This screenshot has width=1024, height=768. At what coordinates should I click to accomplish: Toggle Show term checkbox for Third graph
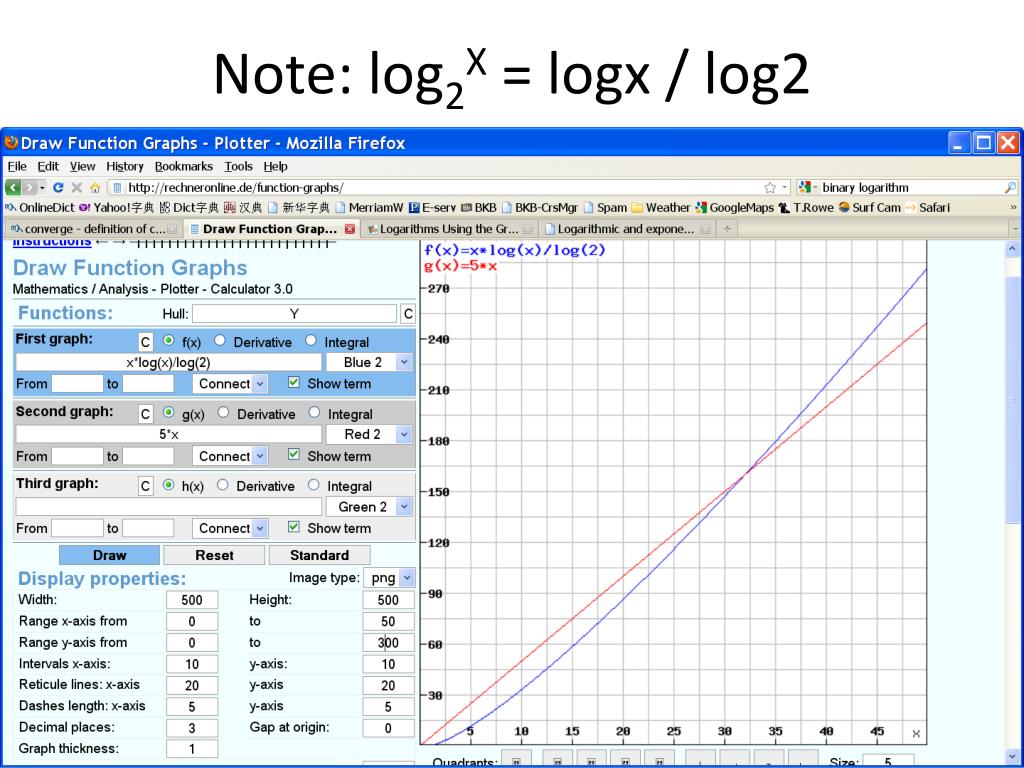coord(294,527)
